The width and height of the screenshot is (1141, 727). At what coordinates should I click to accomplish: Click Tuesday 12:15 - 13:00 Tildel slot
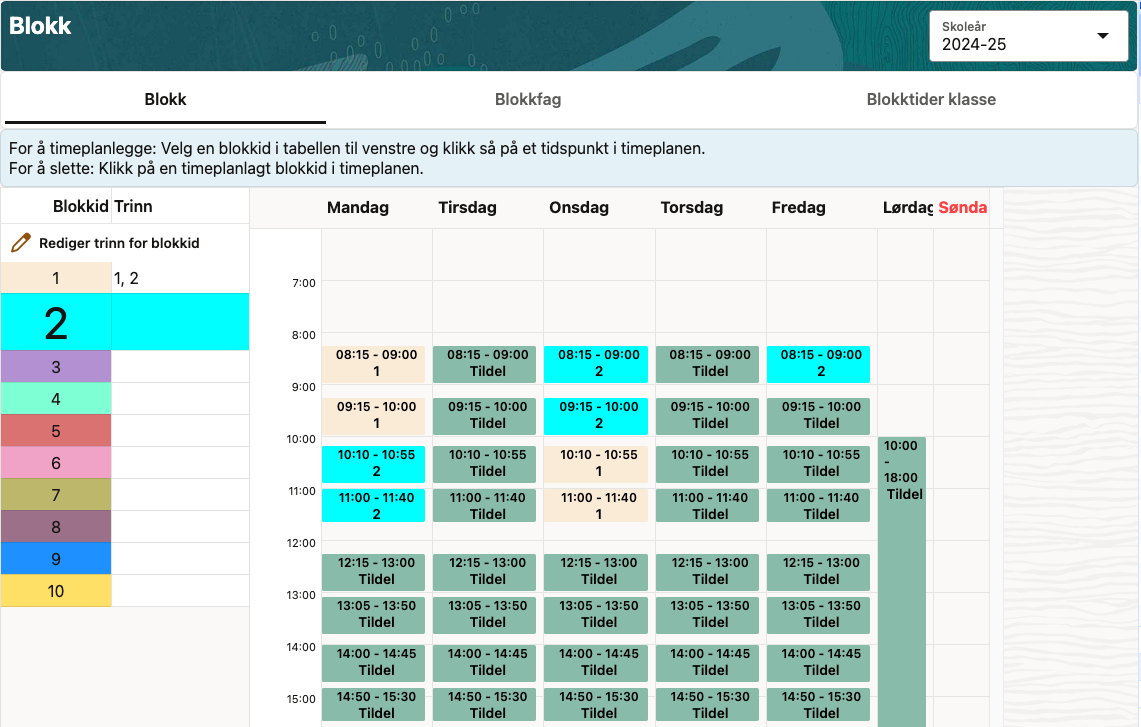(x=488, y=571)
